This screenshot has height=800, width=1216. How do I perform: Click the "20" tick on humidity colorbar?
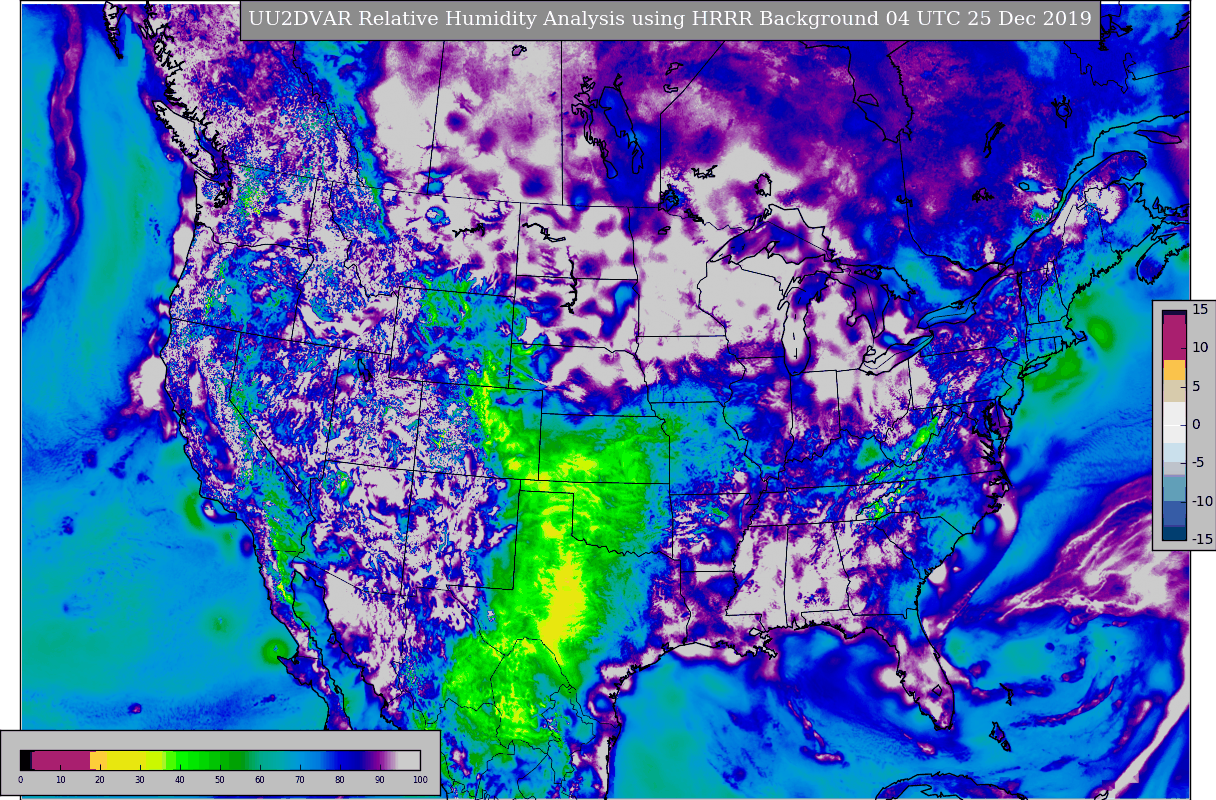click(x=100, y=780)
